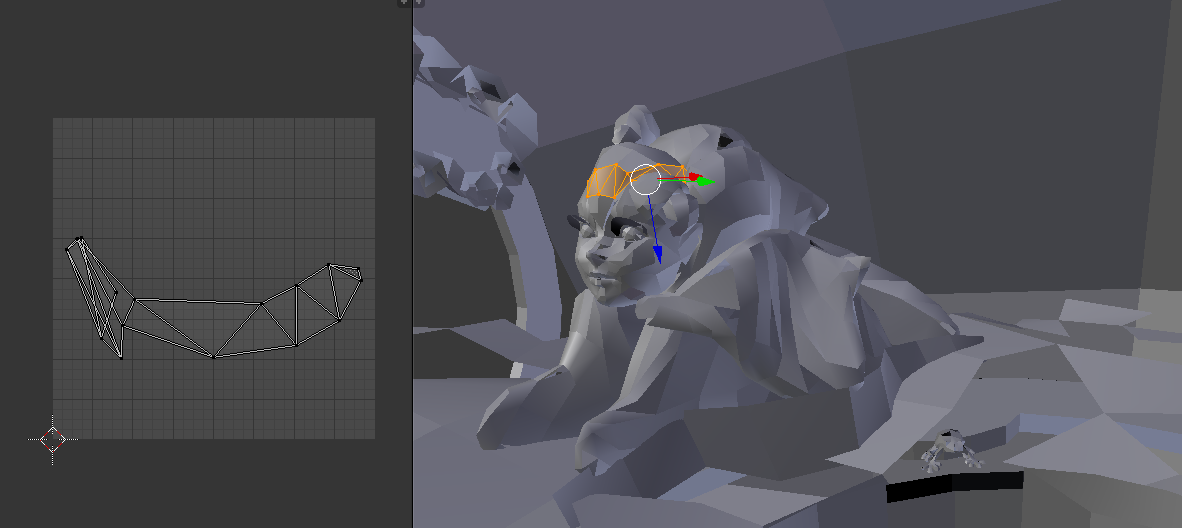Click the white circle at manipulator center
This screenshot has width=1182, height=528.
coord(645,179)
